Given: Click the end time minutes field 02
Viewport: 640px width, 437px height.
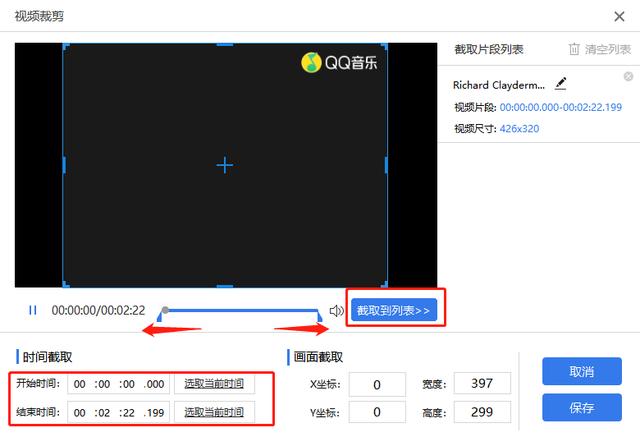Looking at the screenshot, I should click(103, 413).
